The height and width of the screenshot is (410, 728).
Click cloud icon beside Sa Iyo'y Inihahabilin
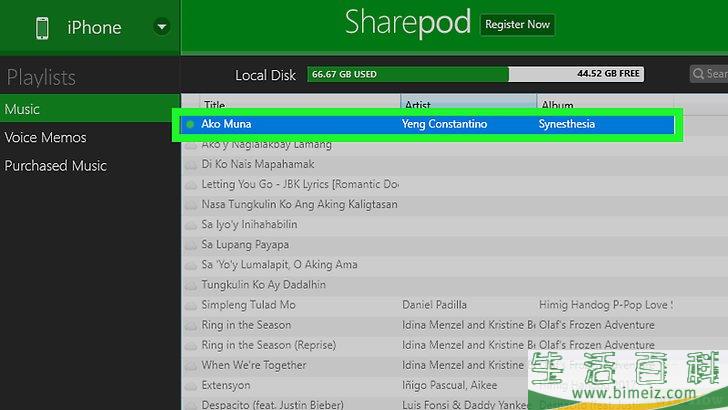[191, 225]
